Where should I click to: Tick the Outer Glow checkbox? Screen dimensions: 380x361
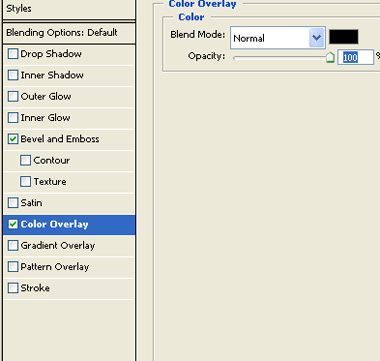pos(13,96)
